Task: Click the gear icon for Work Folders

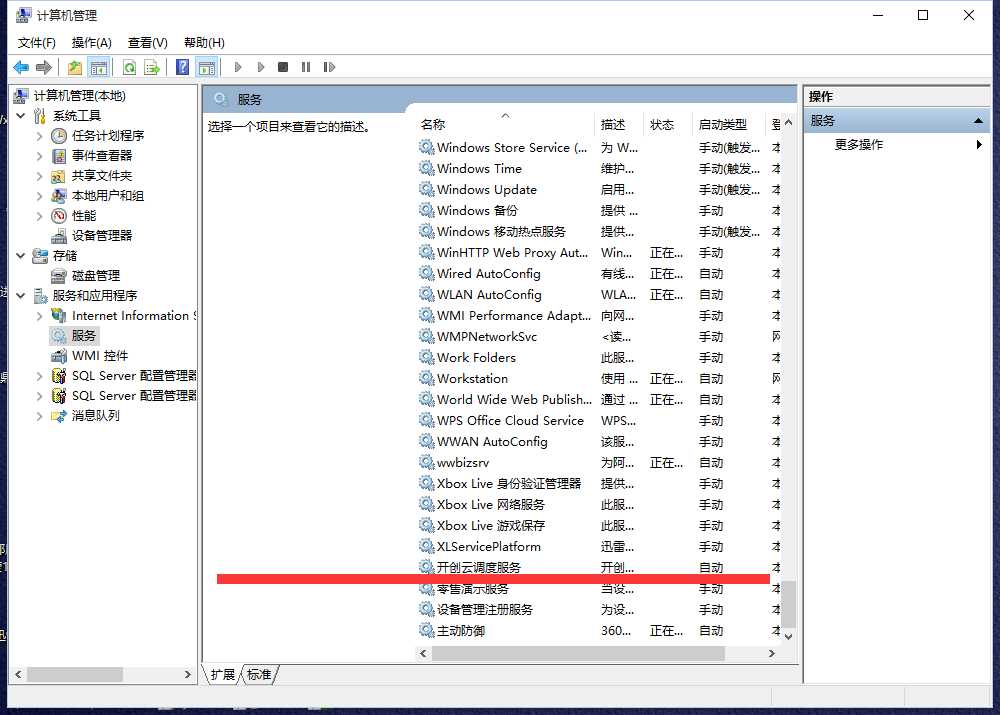Action: point(426,357)
